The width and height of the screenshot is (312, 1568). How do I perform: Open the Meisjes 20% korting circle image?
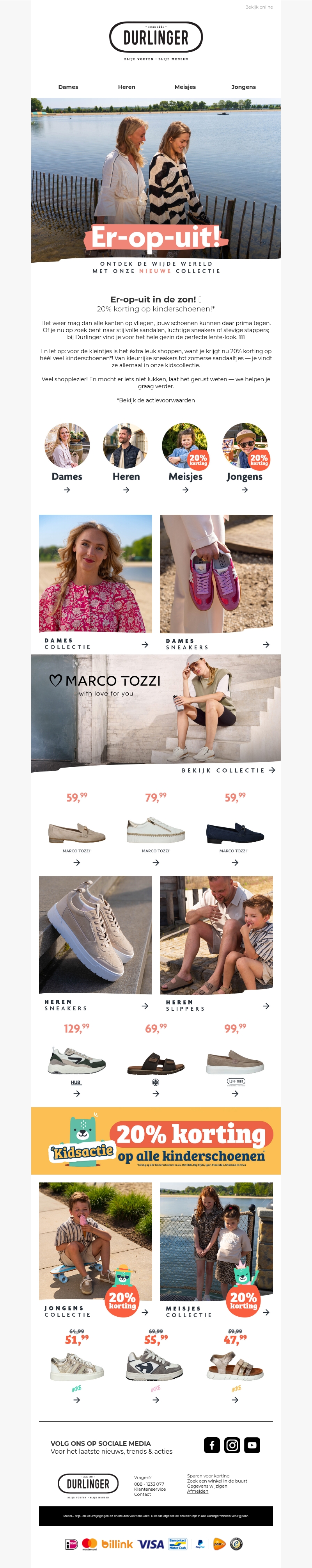pyautogui.click(x=186, y=446)
